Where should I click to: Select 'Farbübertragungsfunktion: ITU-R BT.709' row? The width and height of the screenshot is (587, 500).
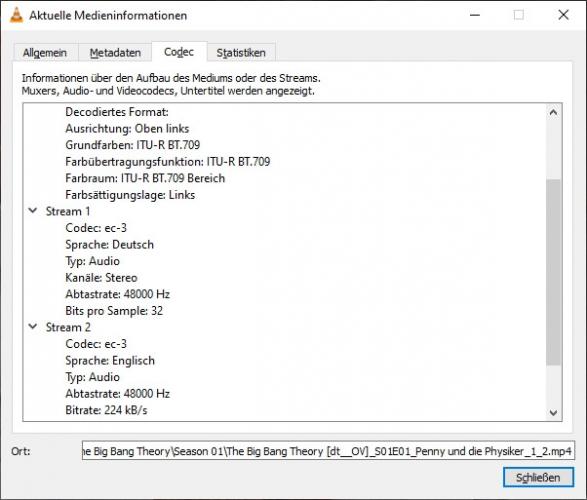click(167, 162)
